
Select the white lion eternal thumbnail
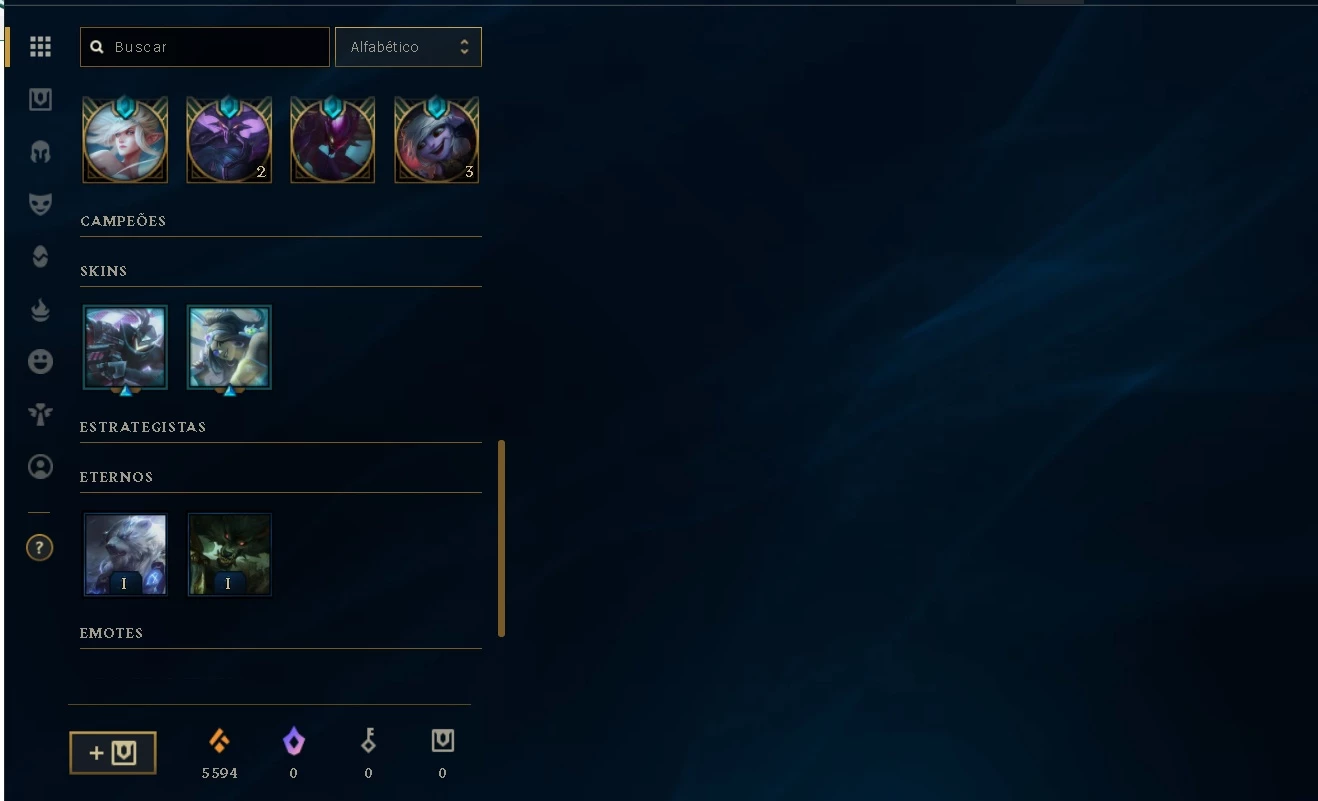tap(125, 554)
